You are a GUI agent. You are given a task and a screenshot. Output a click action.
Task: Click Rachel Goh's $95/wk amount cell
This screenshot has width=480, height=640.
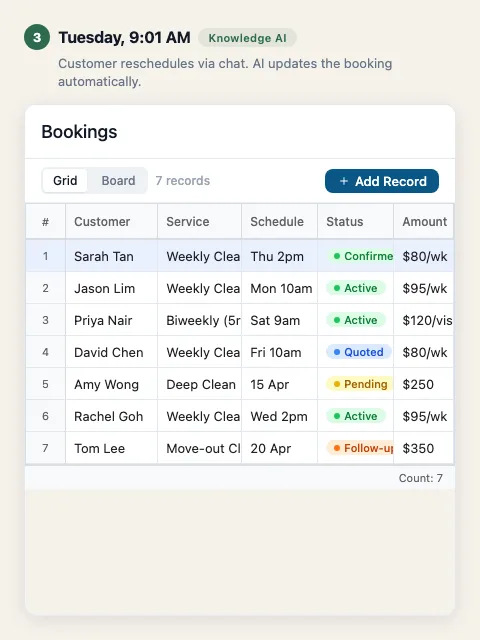[424, 416]
